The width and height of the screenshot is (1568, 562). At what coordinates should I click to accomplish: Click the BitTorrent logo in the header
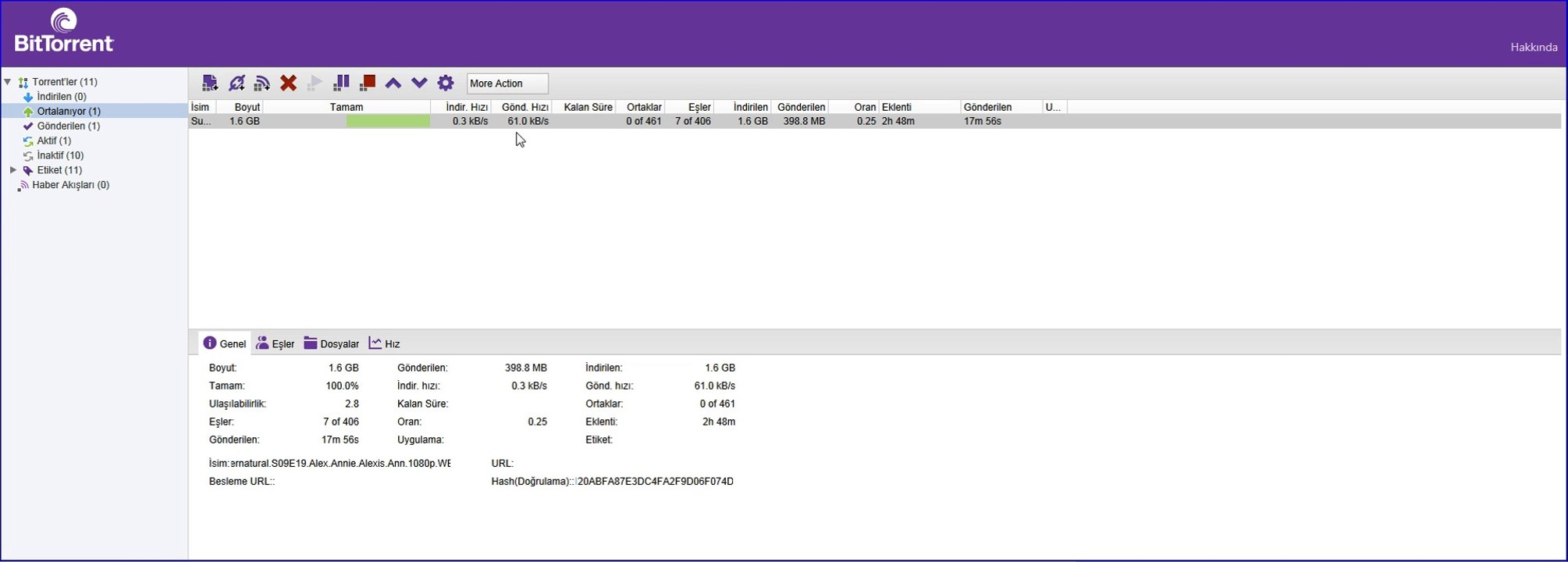(64, 30)
